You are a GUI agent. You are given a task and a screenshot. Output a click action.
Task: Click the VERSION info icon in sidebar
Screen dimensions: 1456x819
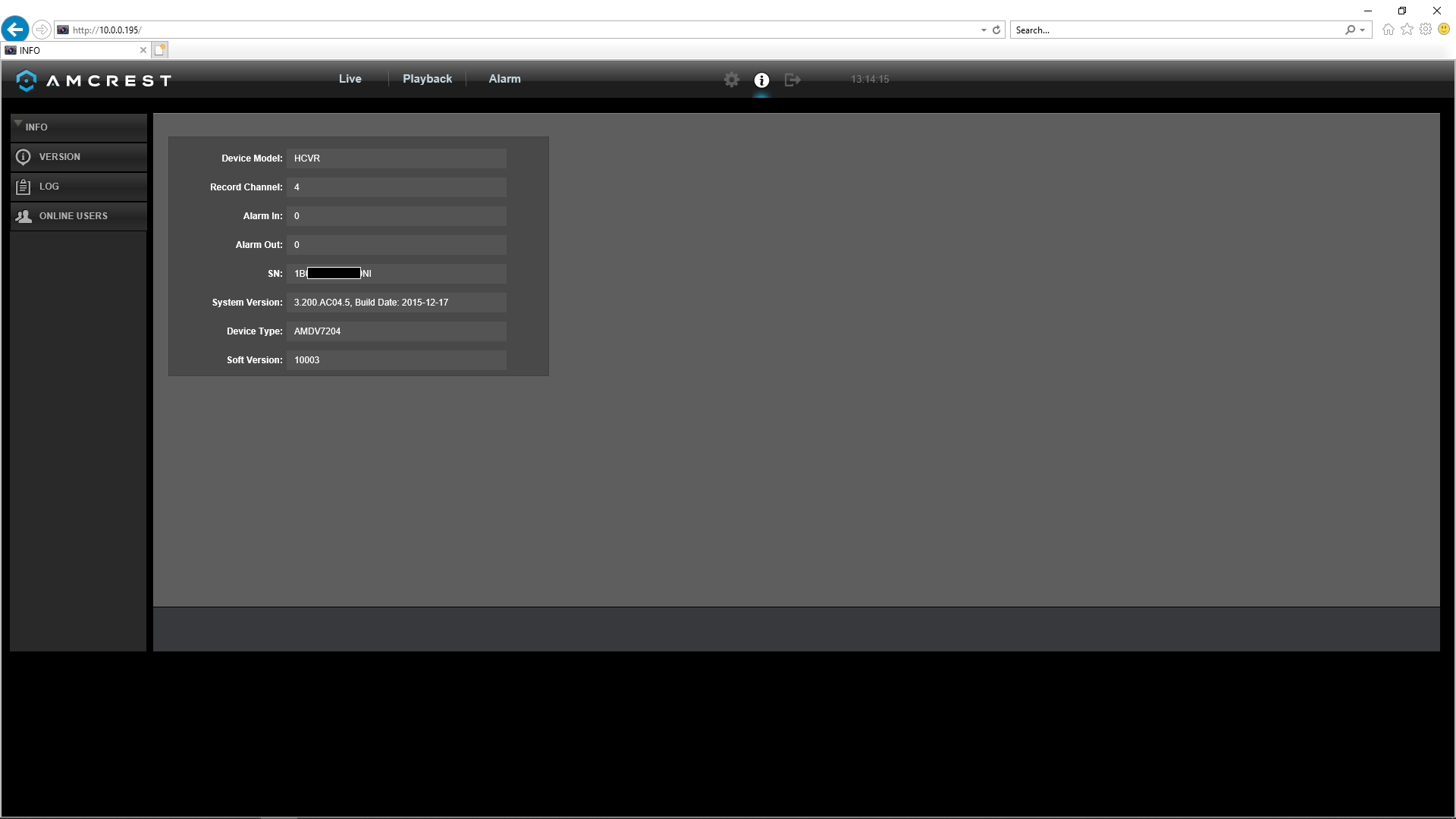(x=24, y=157)
